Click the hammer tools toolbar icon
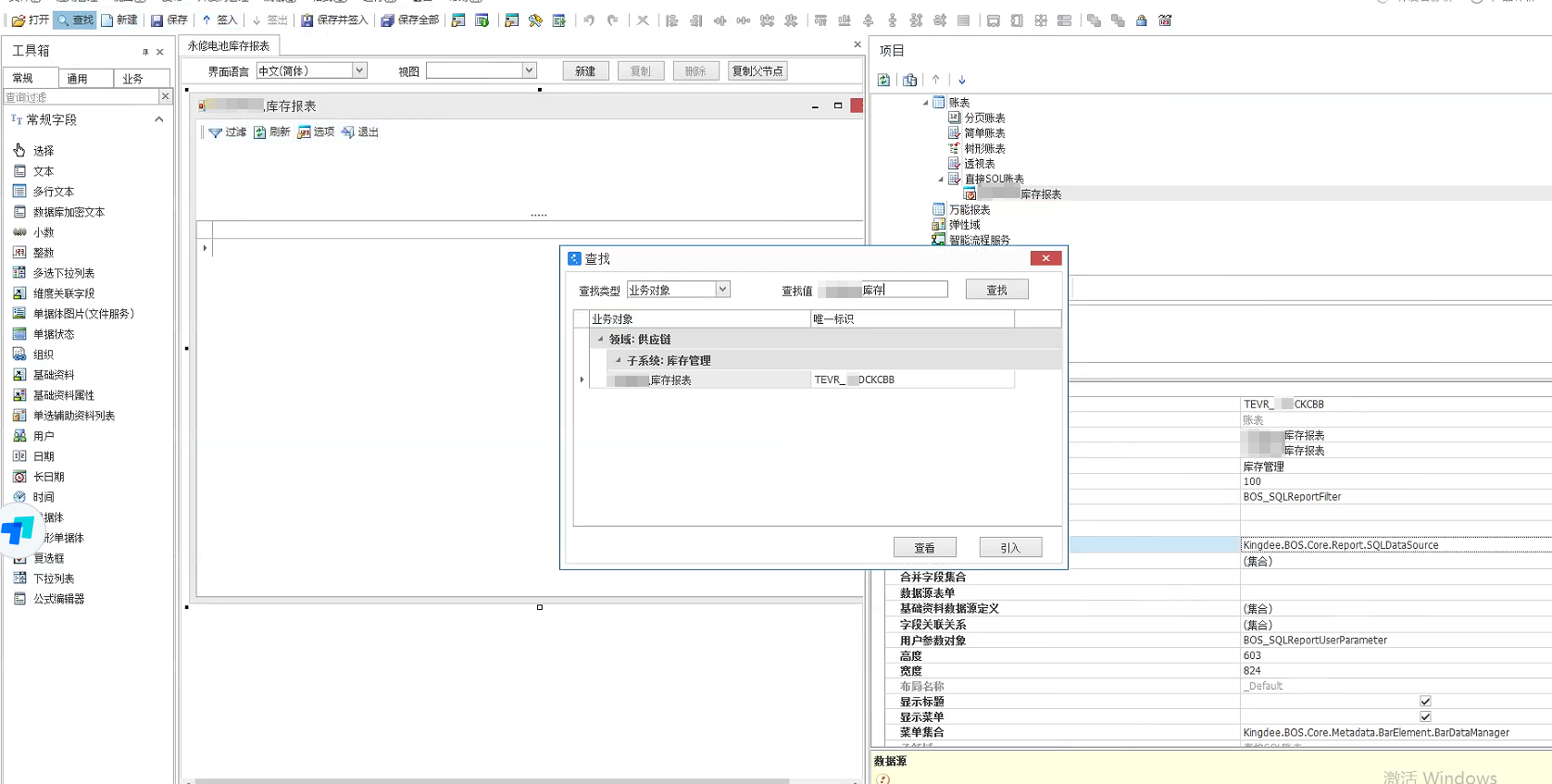Image resolution: width=1552 pixels, height=784 pixels. (x=535, y=20)
